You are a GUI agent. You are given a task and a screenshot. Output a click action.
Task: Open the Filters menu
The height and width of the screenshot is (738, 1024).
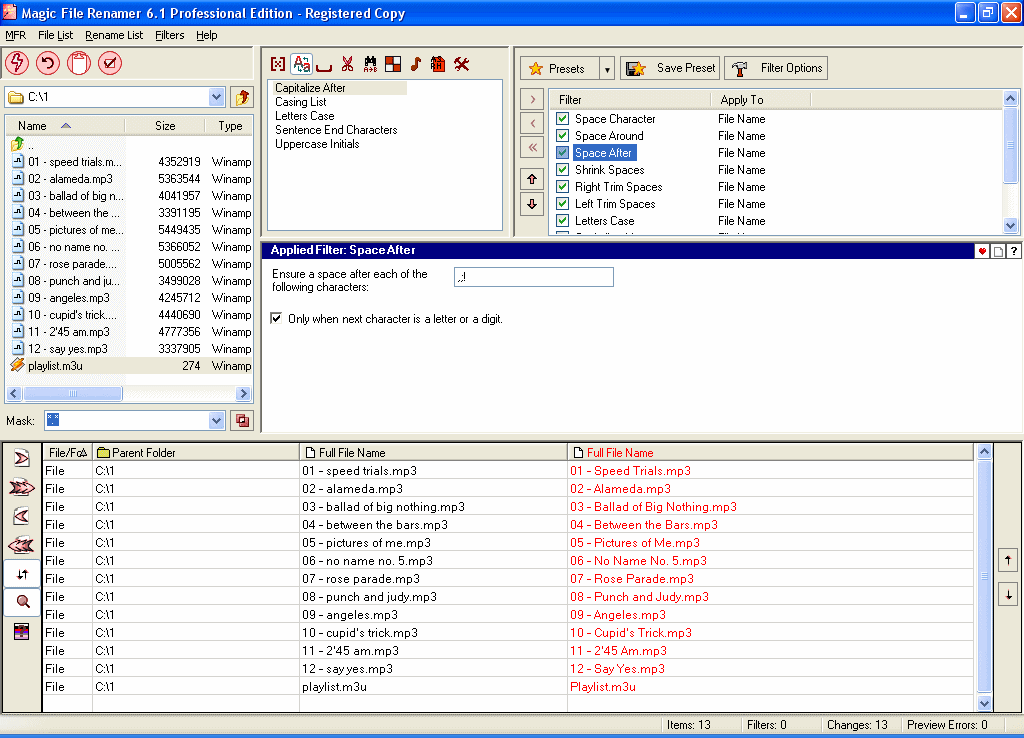tap(169, 35)
